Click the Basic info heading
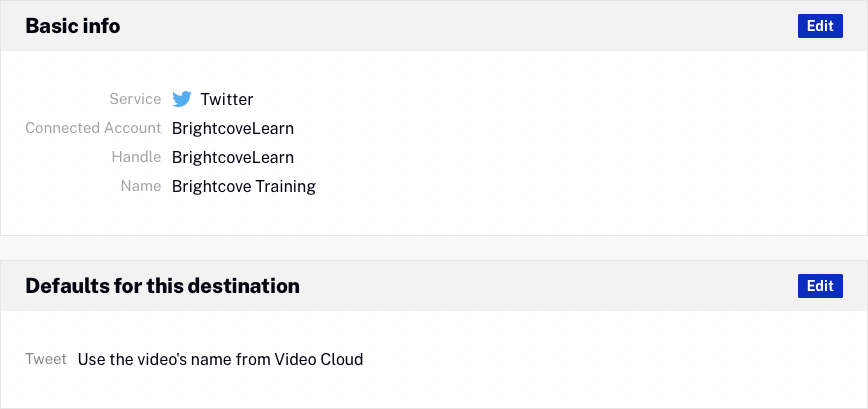 [73, 26]
